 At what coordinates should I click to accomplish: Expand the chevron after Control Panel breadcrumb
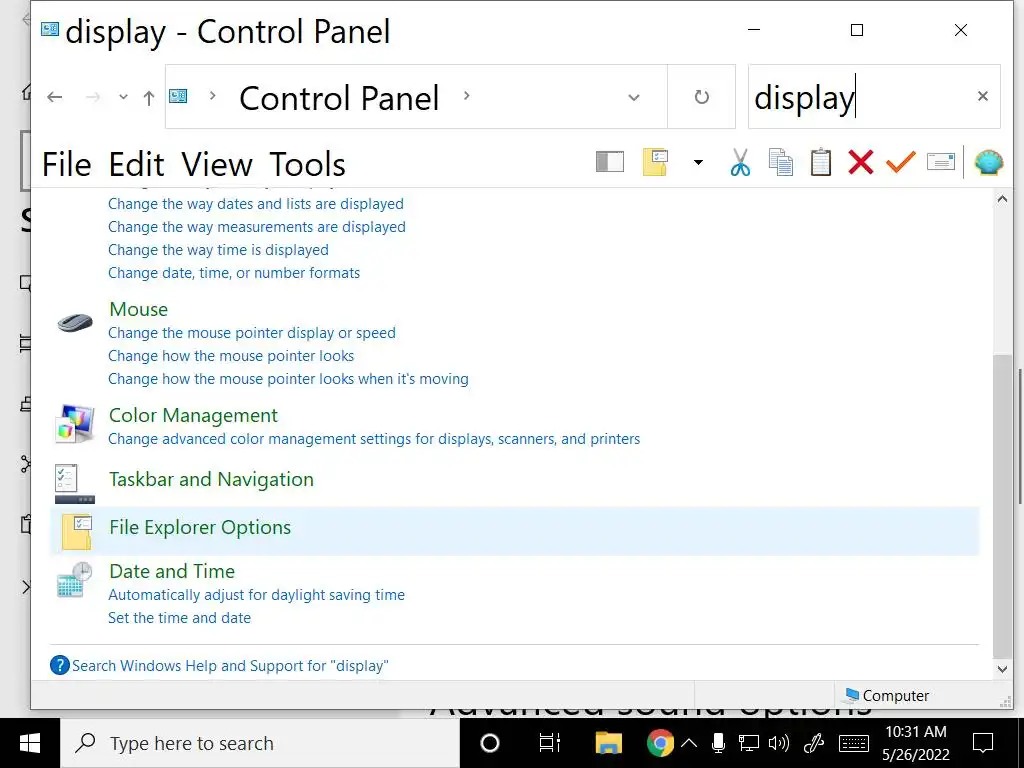(466, 95)
